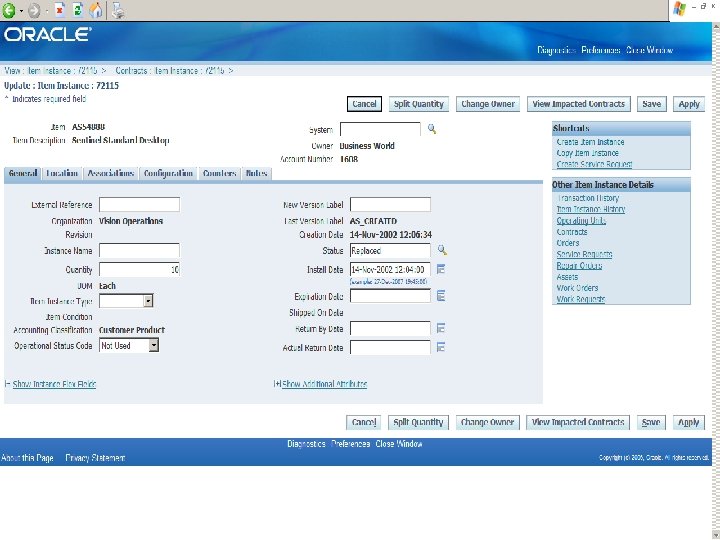
Task: Click the top Save button
Action: [651, 104]
